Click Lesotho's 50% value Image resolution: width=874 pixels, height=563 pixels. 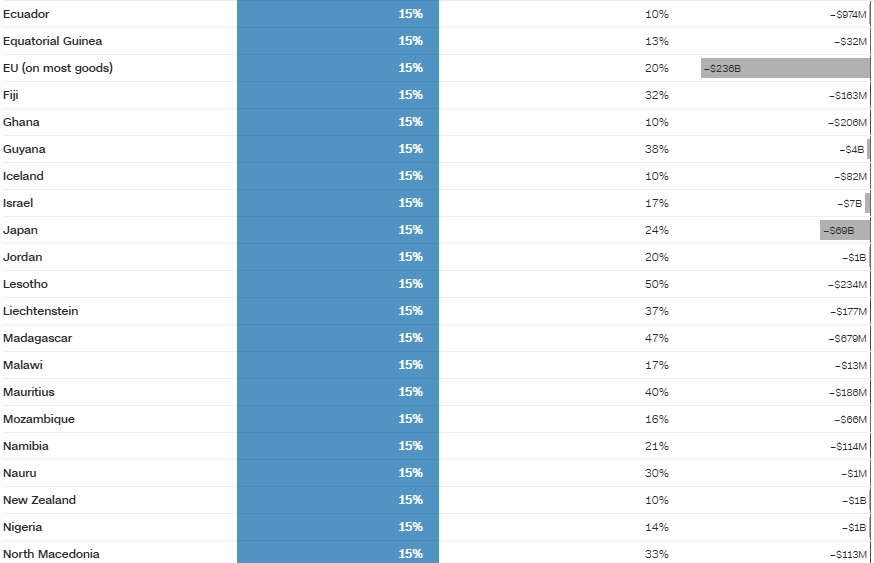pos(657,284)
